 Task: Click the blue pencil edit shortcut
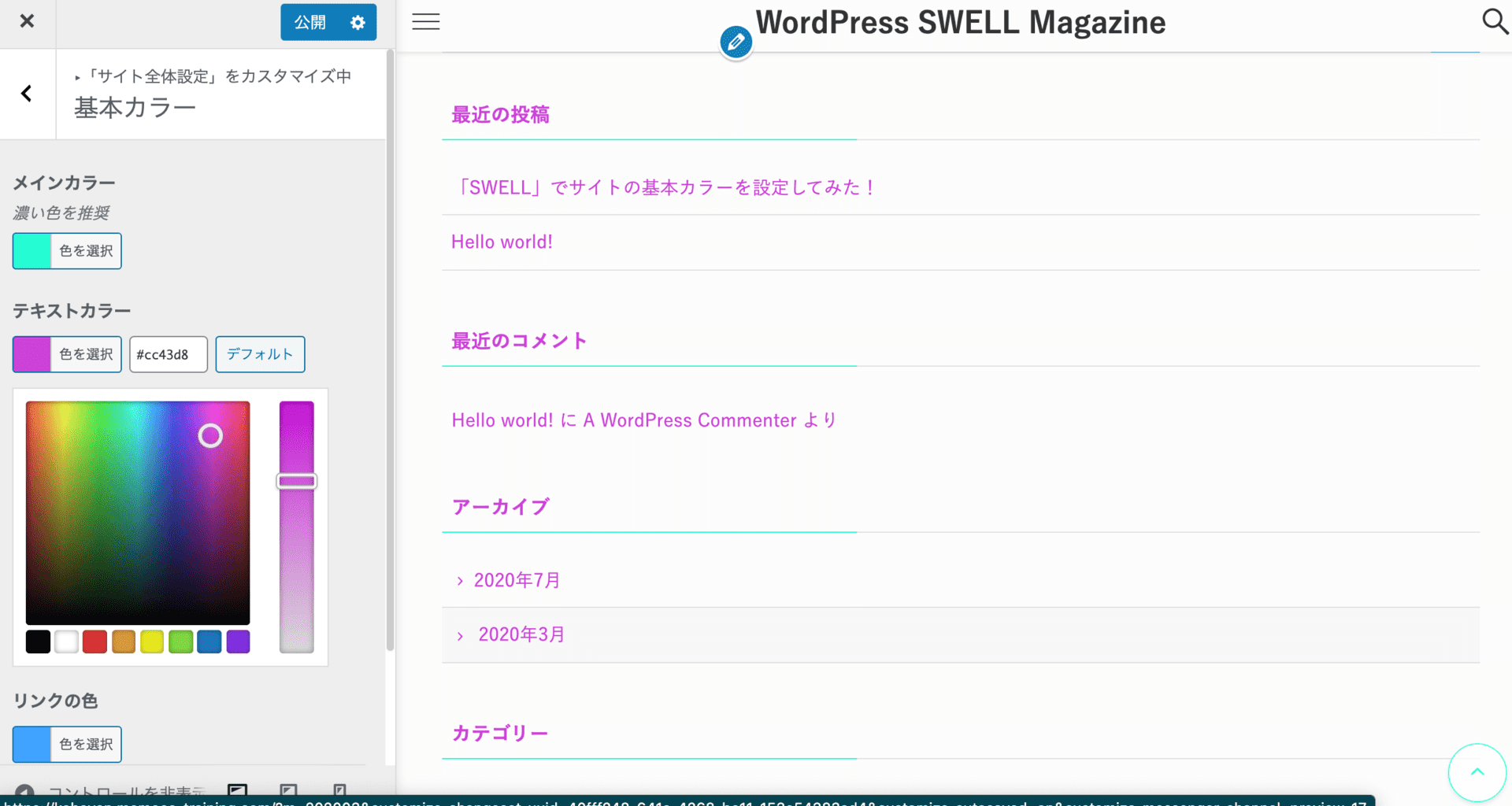[x=736, y=42]
